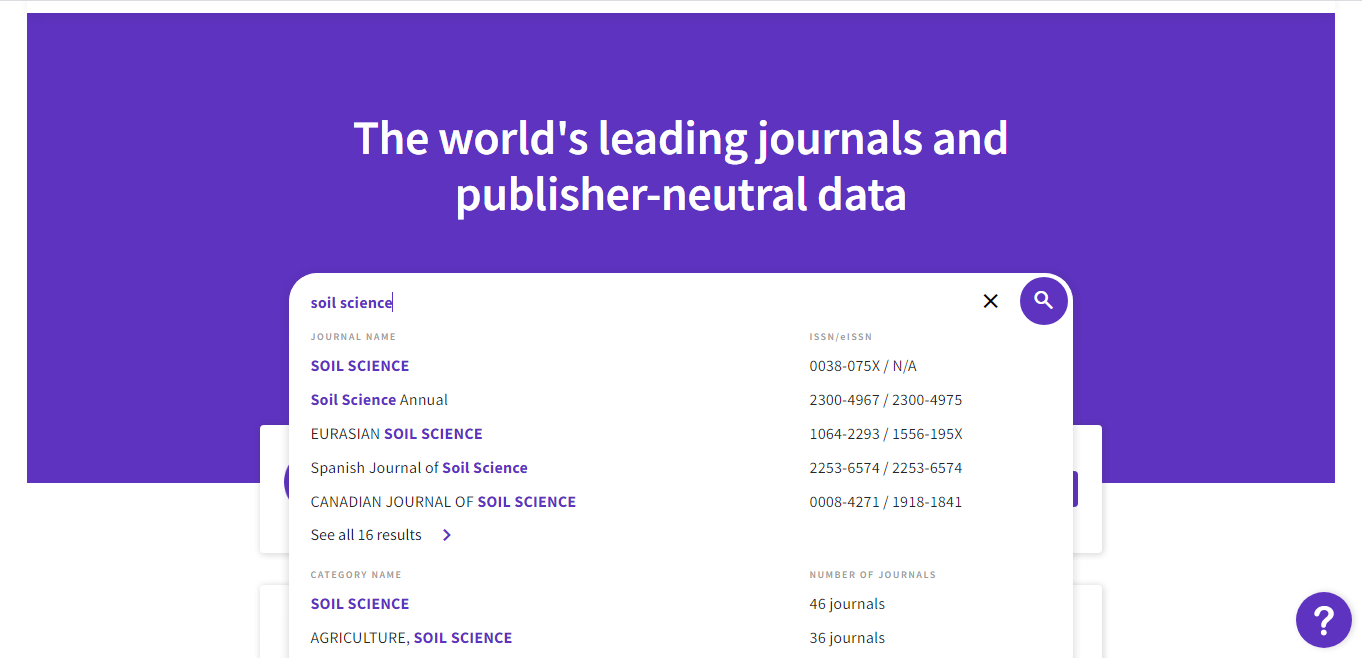Click ISSN 0038-075X / N/A
The height and width of the screenshot is (658, 1362).
click(863, 366)
